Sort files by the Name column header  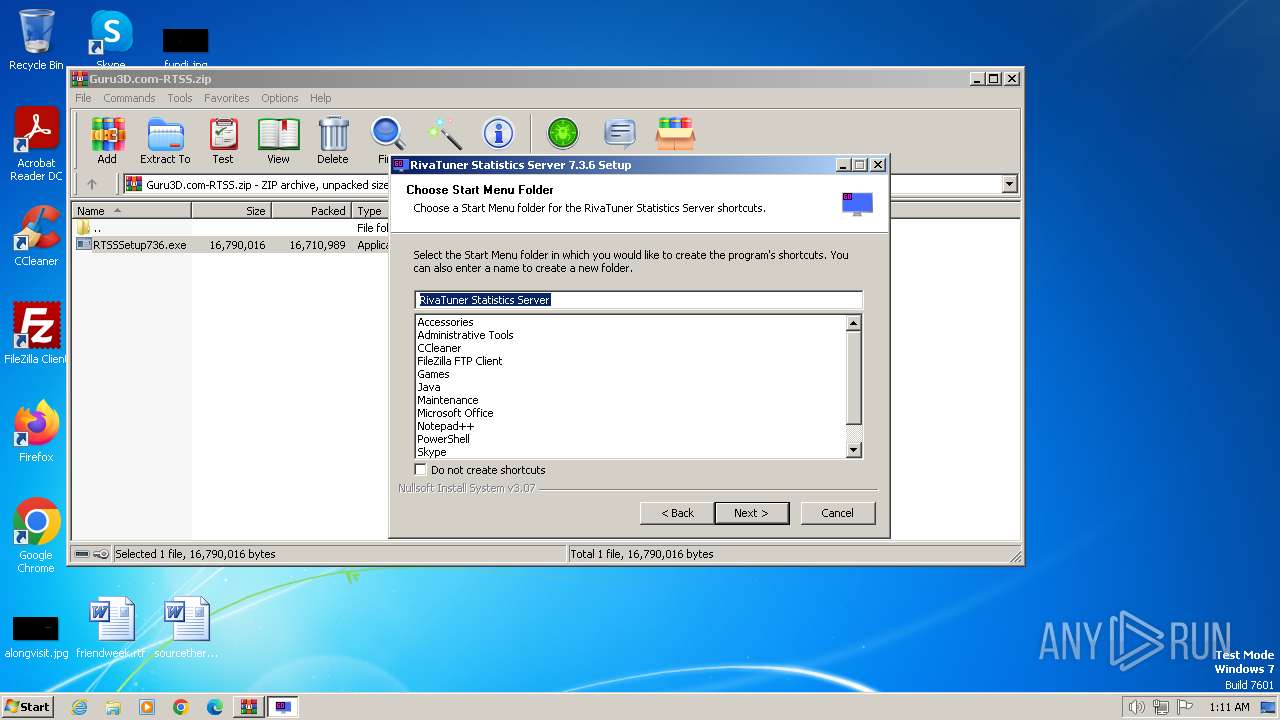click(132, 211)
